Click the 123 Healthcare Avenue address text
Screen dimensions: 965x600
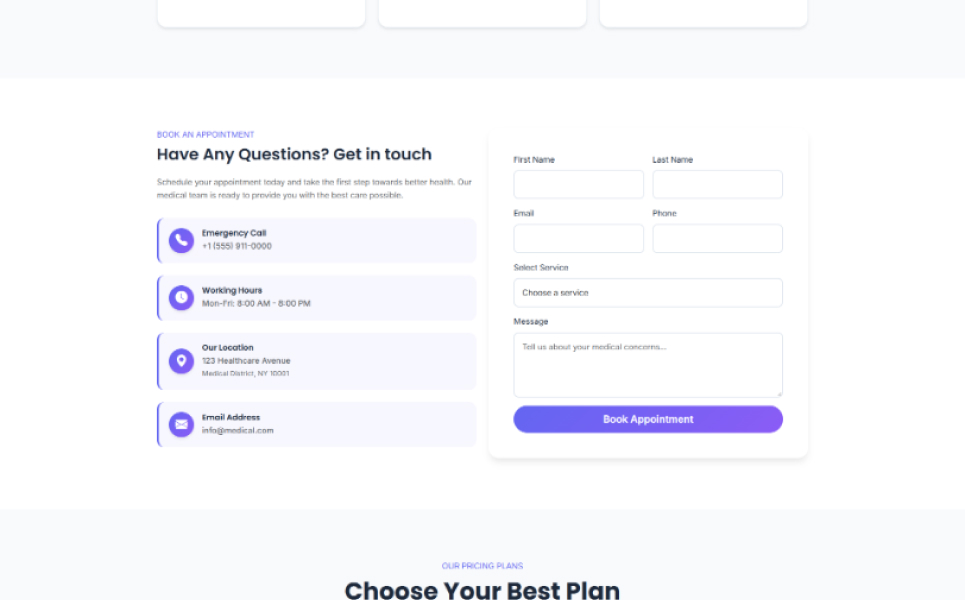tap(246, 361)
